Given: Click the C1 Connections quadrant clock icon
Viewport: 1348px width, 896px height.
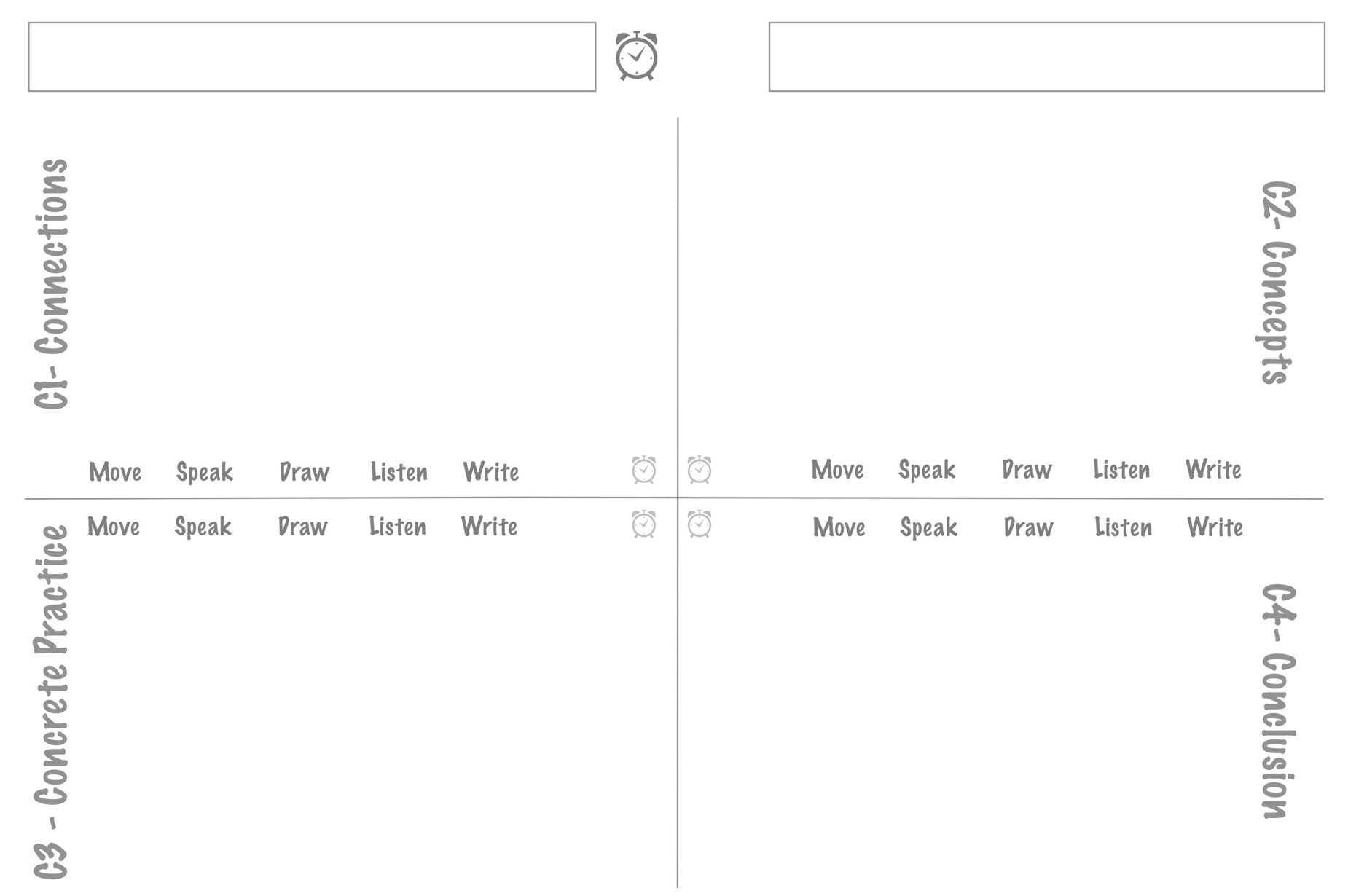Looking at the screenshot, I should [x=643, y=470].
